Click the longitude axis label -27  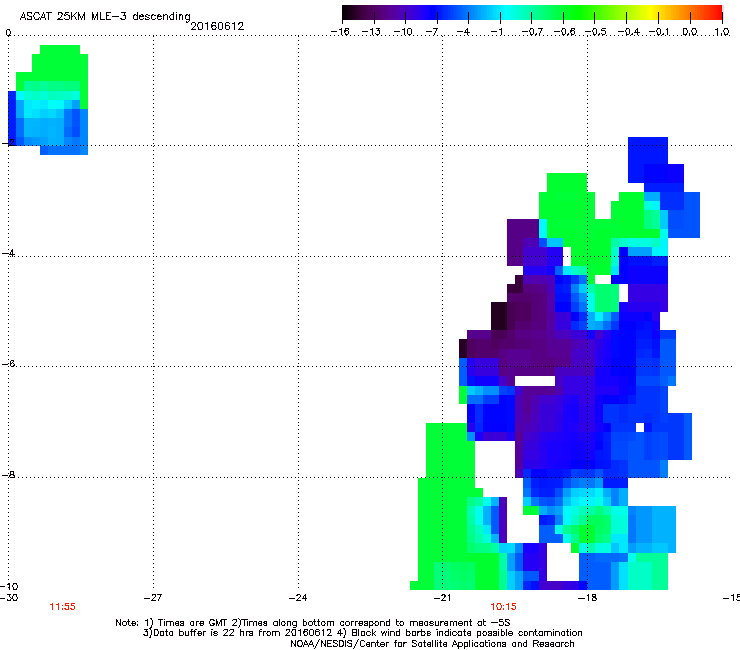pyautogui.click(x=152, y=597)
